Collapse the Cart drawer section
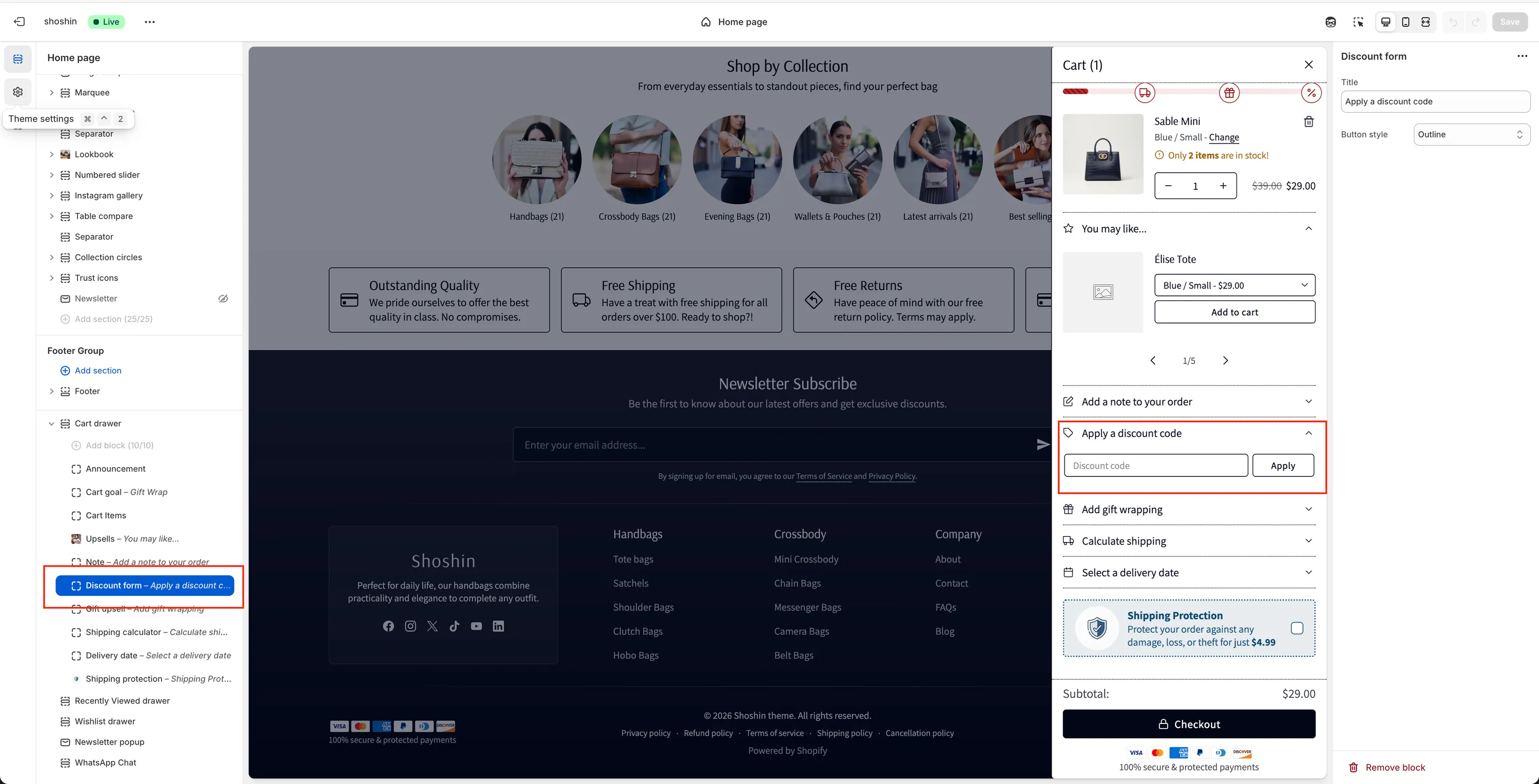Screen dimensions: 1539x784 51,424
